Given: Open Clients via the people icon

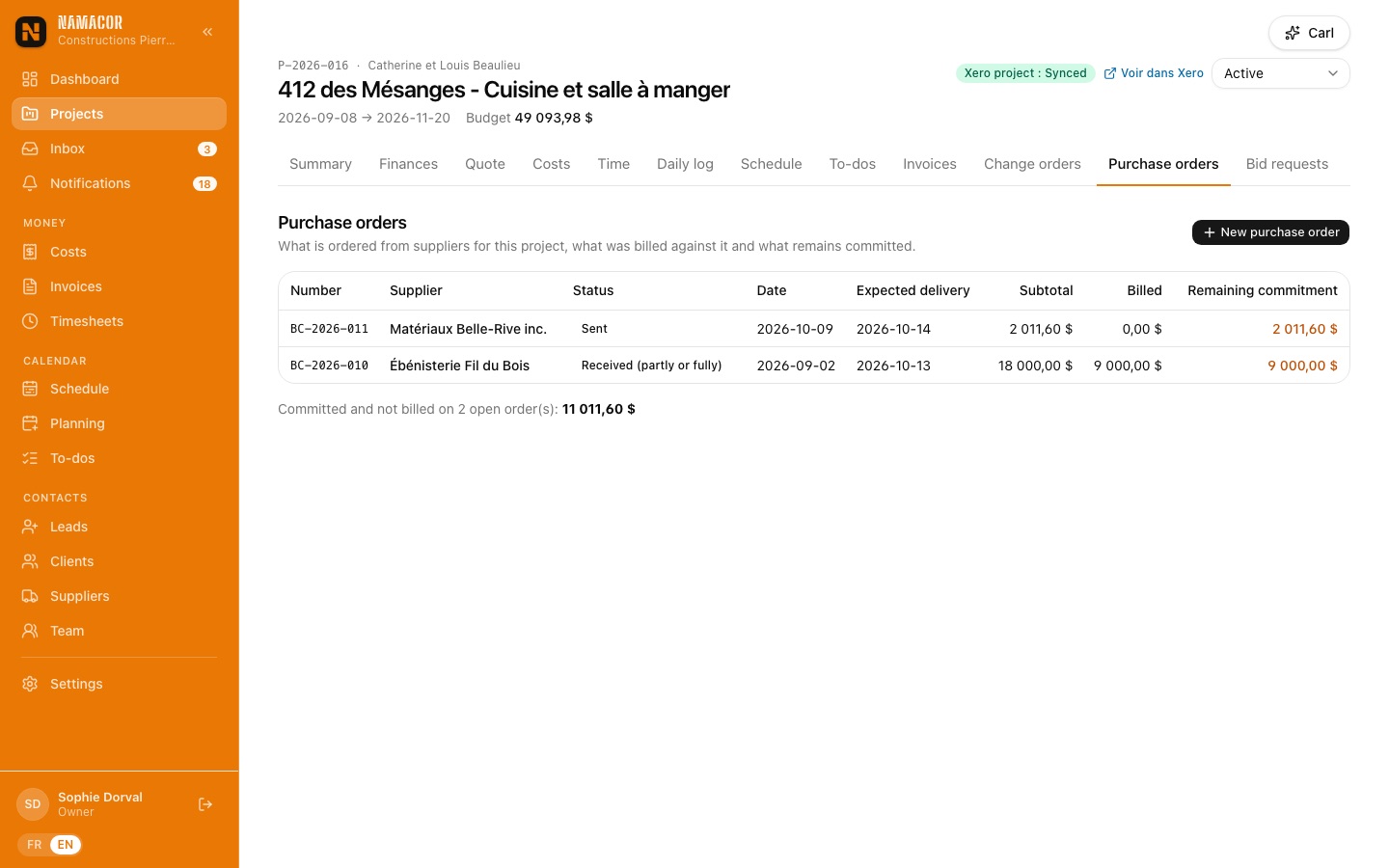Looking at the screenshot, I should 30,561.
